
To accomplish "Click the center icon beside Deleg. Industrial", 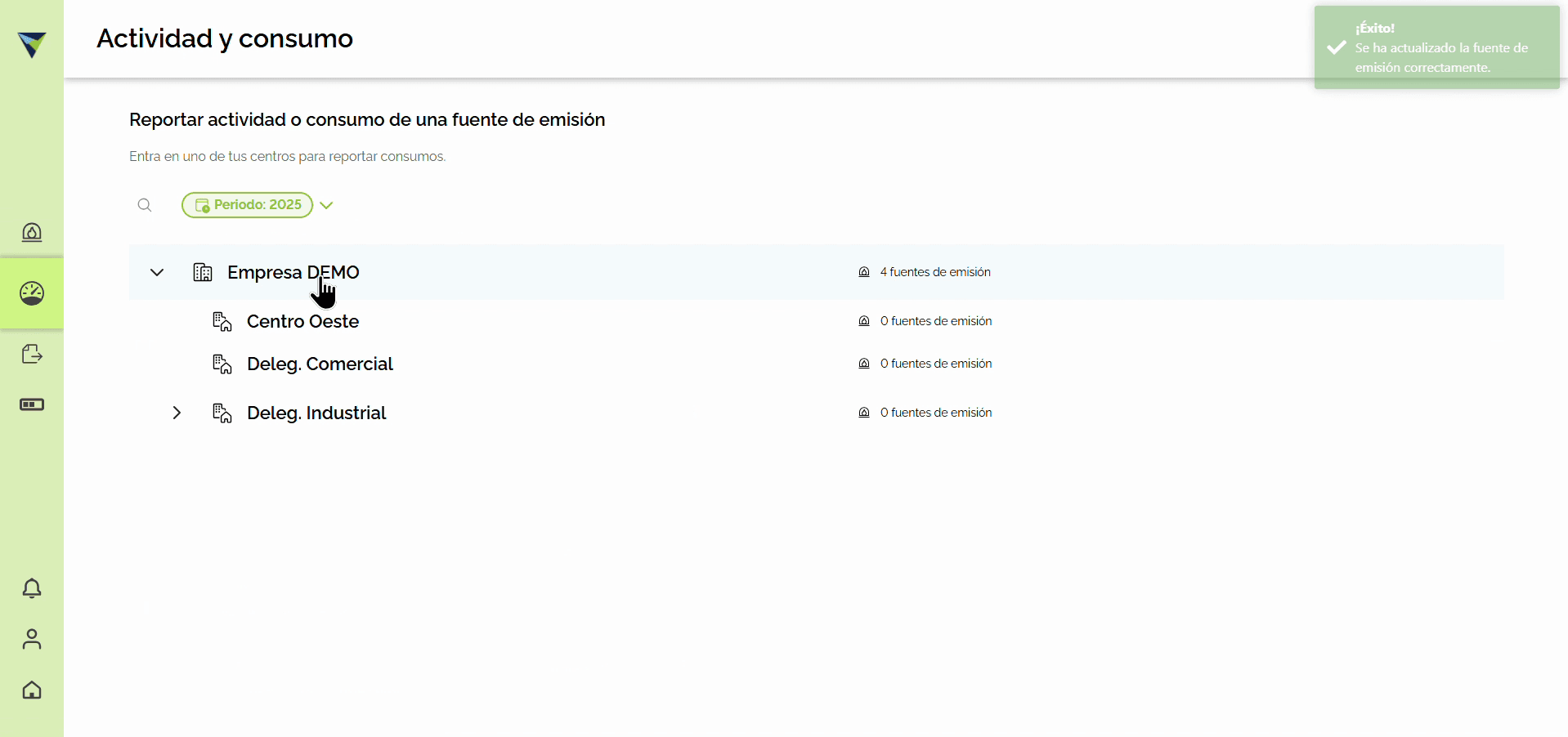I will coord(222,413).
